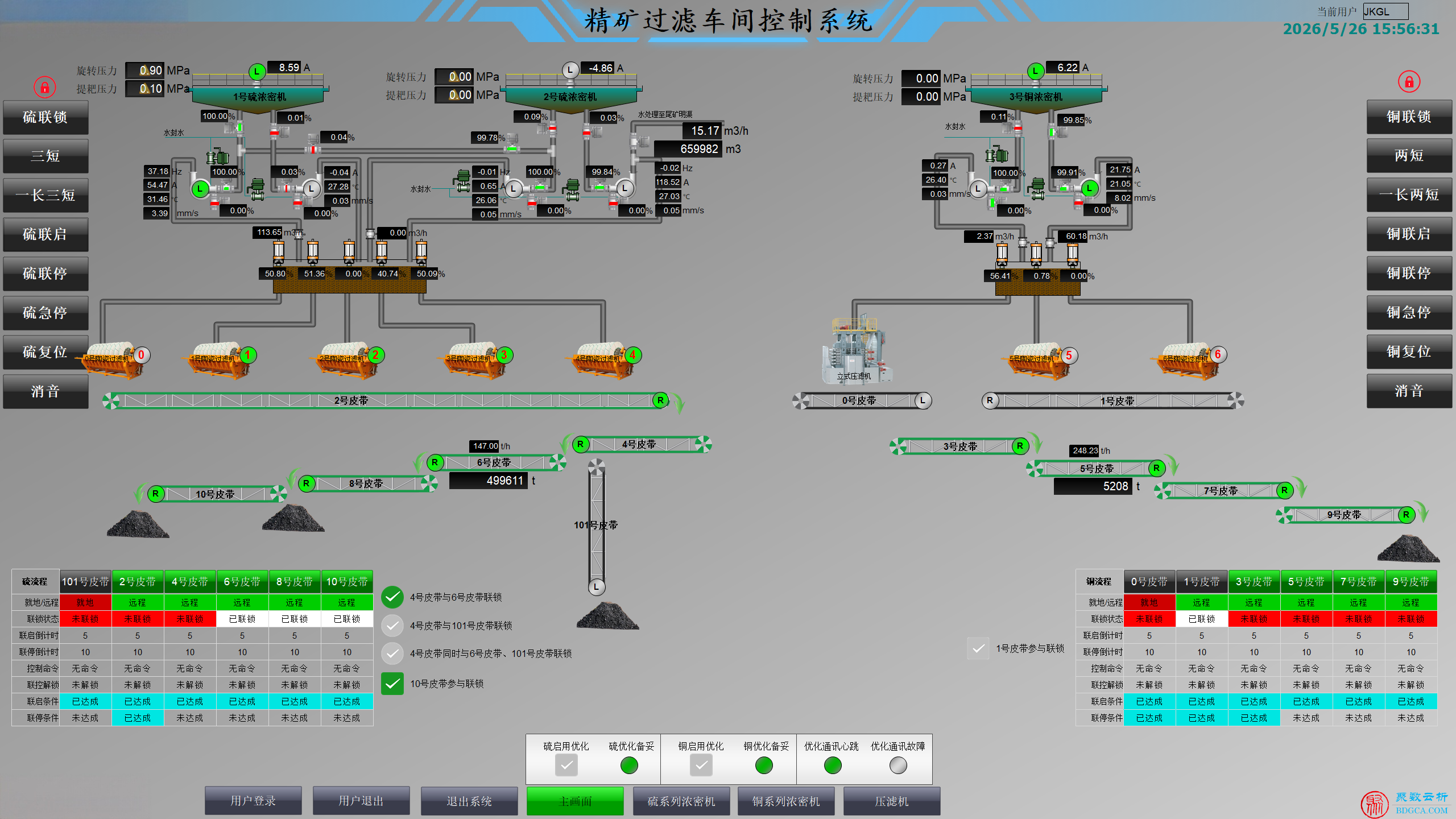Screen dimensions: 1456x819
Task: Toggle 4号皮带同时与6号皮带、101号皮带联锁 checkbox
Action: click(x=392, y=653)
